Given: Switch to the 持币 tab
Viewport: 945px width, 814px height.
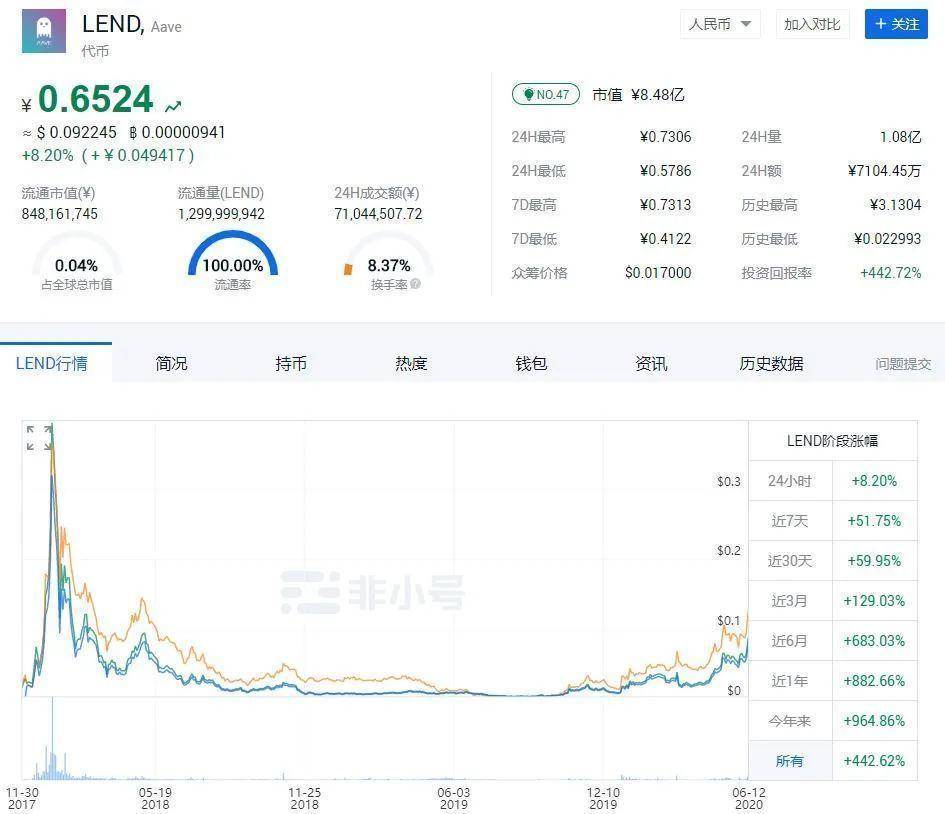Looking at the screenshot, I should 291,363.
